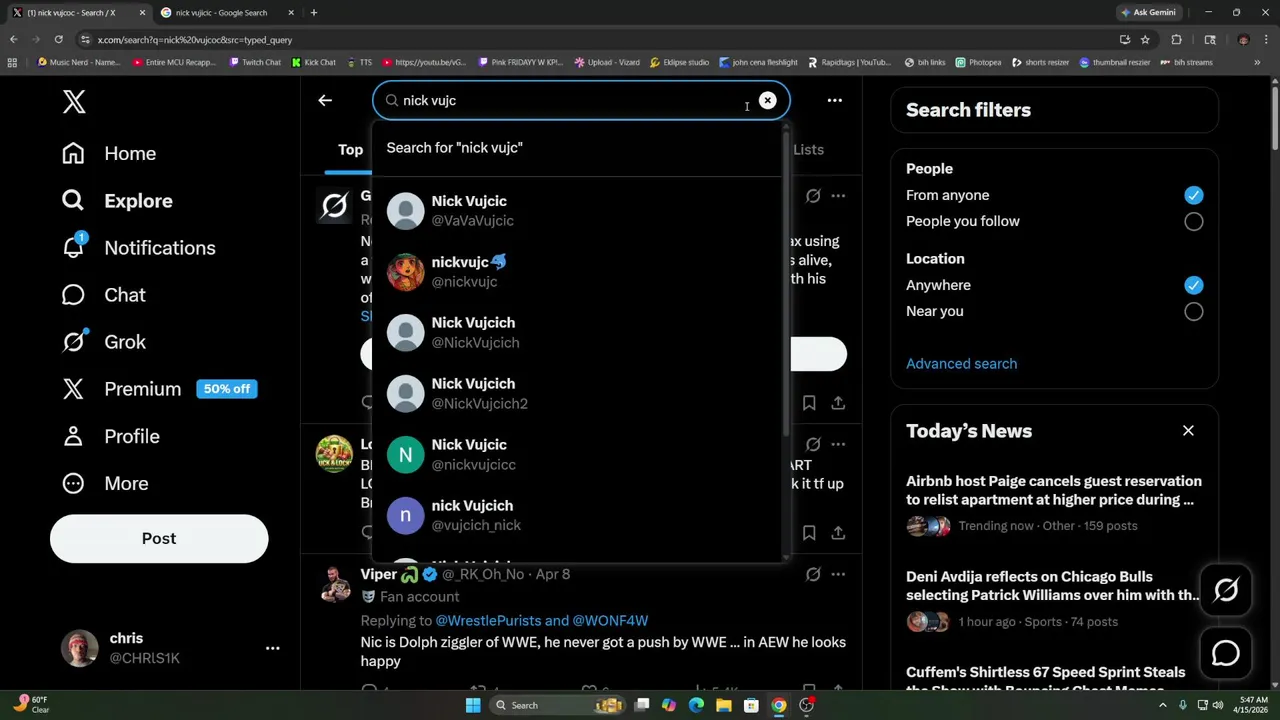Close the Today's News panel
Image resolution: width=1280 pixels, height=720 pixels.
(1188, 431)
